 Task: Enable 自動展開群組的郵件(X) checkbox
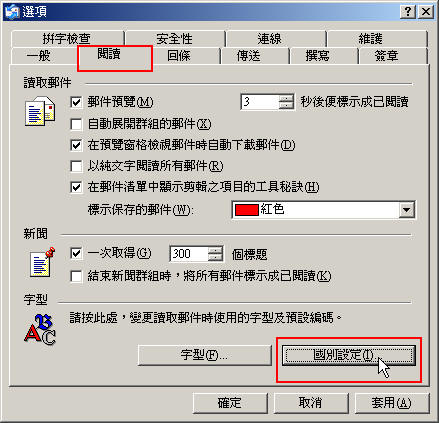coord(76,124)
